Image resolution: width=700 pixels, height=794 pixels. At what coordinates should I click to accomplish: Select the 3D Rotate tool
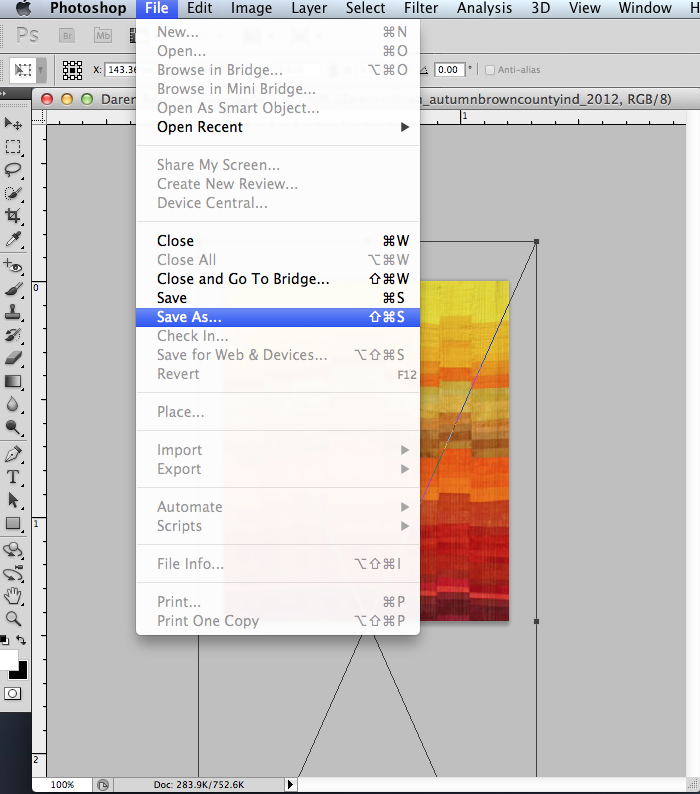point(13,550)
